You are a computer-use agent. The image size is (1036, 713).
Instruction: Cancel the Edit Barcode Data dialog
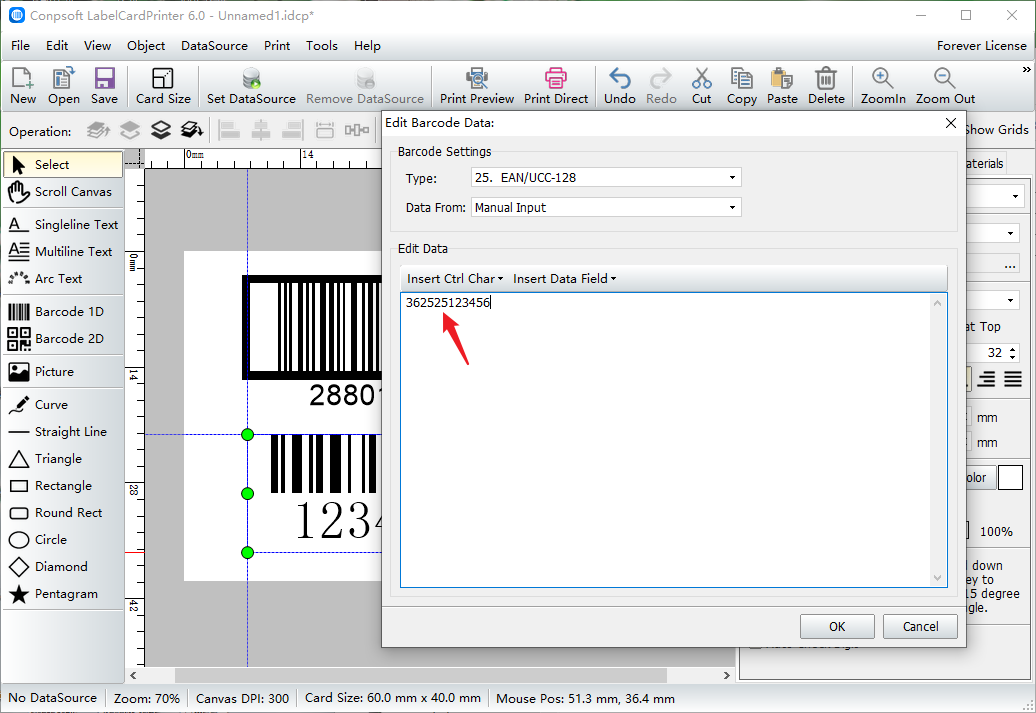(920, 626)
